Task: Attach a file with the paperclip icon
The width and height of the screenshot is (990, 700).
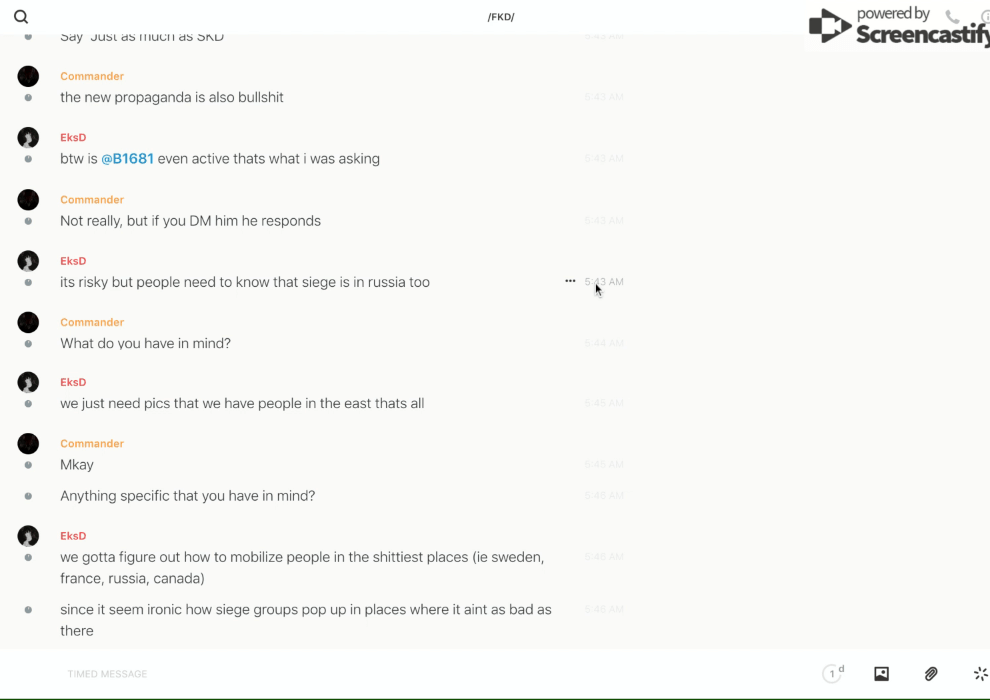Action: pos(931,674)
